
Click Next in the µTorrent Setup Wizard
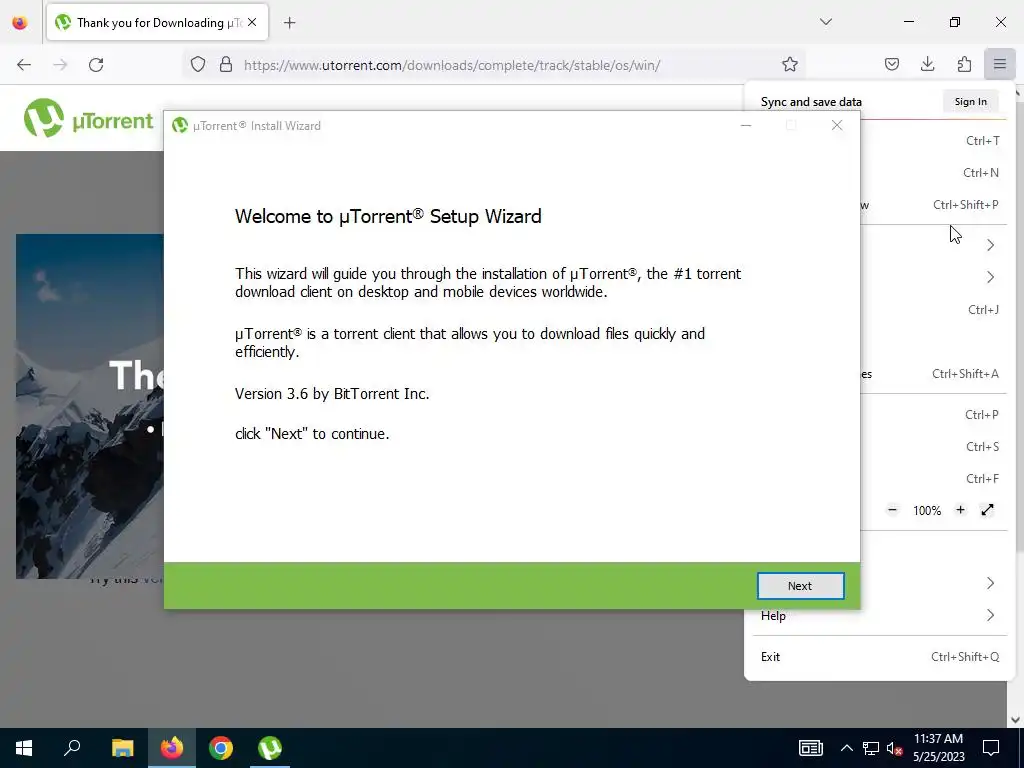(x=800, y=586)
